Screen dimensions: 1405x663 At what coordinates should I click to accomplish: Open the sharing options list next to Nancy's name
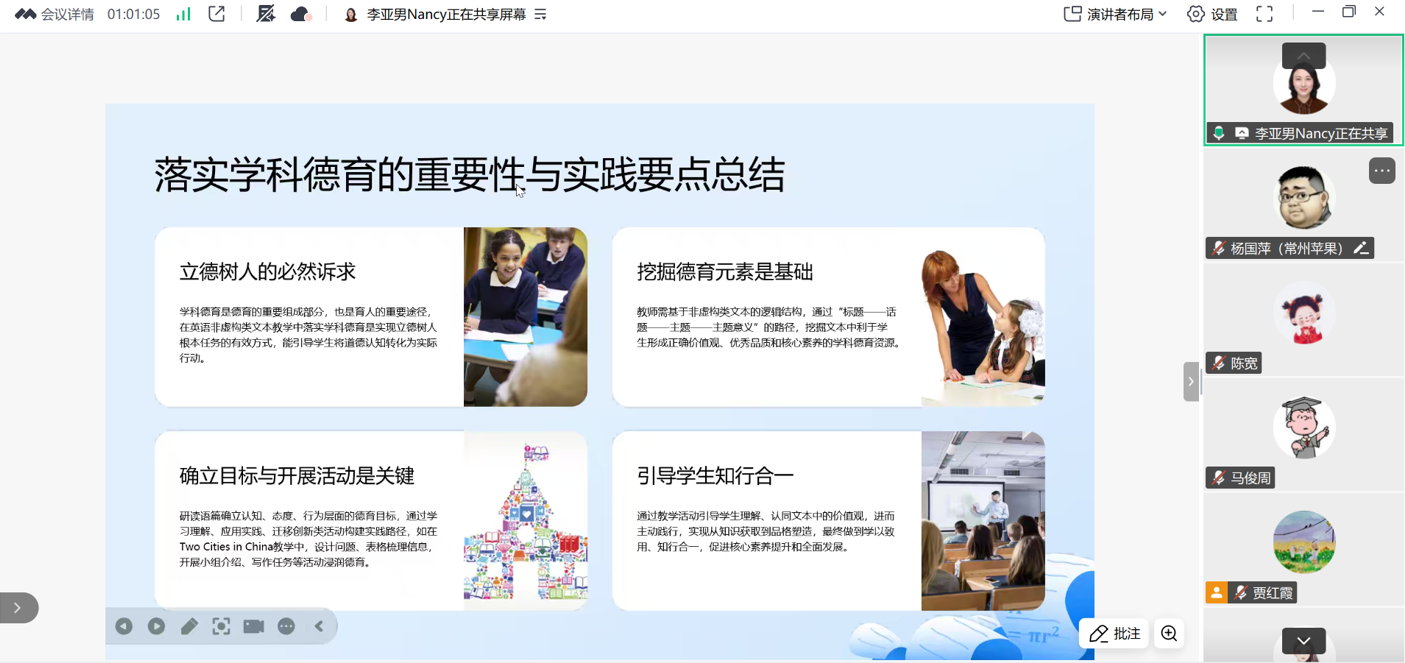pos(541,14)
